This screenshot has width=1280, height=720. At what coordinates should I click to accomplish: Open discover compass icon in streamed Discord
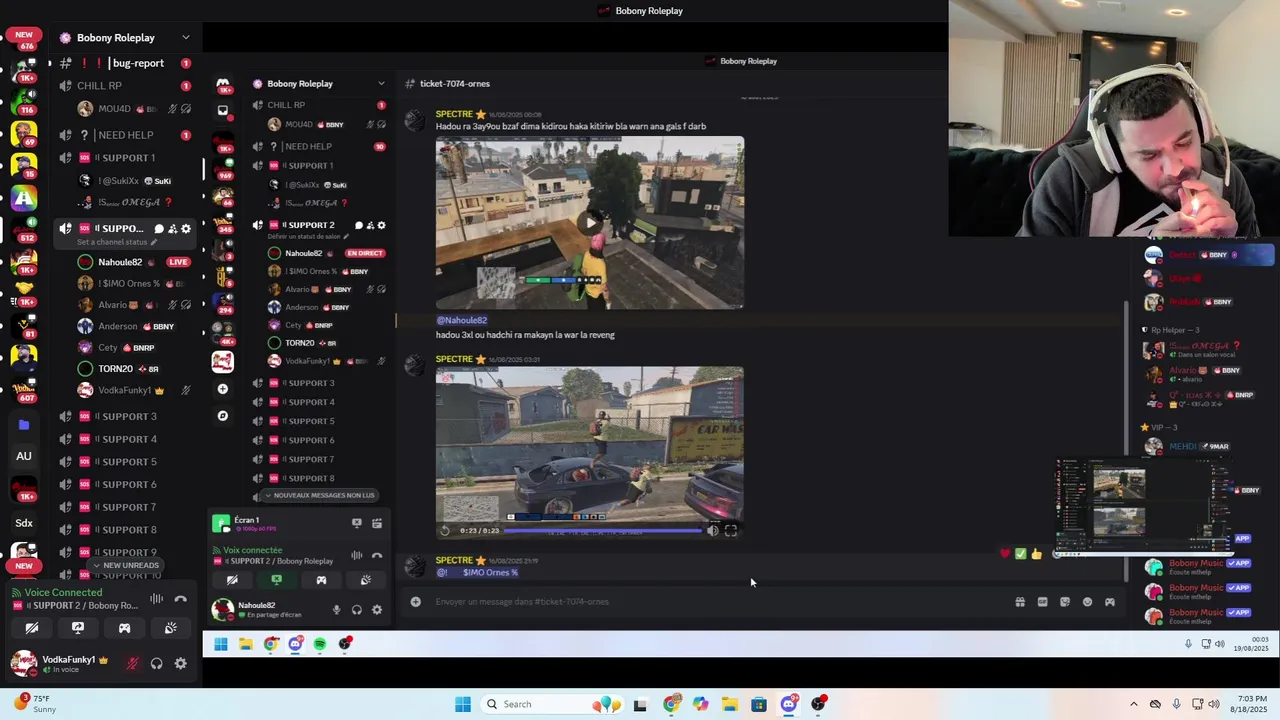click(223, 416)
